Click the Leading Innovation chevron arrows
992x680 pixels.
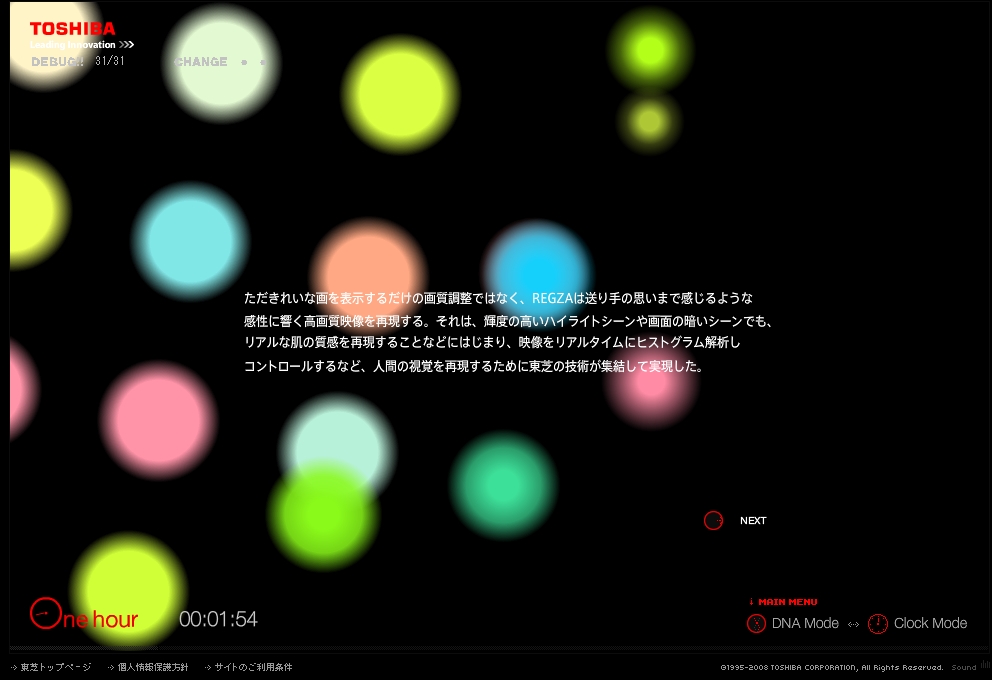pos(126,45)
